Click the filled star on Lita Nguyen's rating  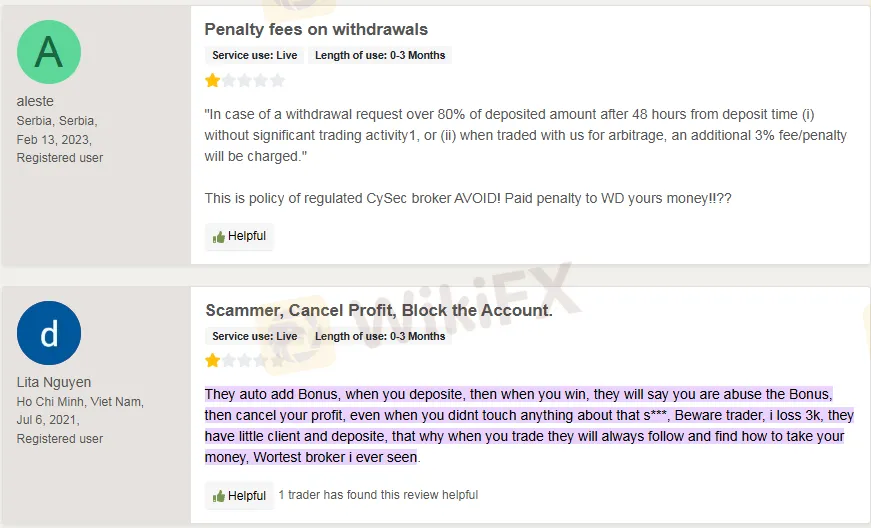(x=213, y=361)
